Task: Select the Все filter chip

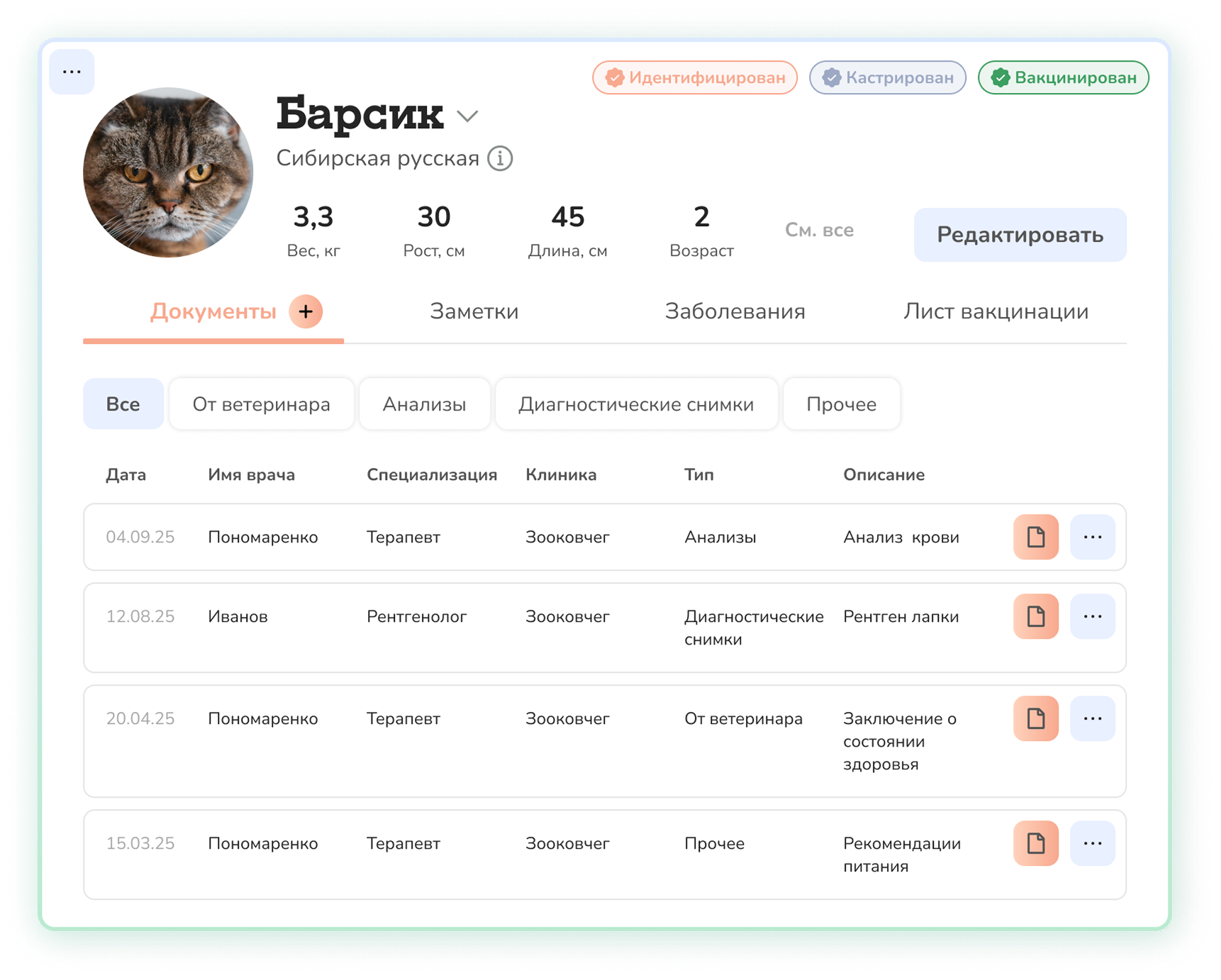Action: [x=123, y=404]
